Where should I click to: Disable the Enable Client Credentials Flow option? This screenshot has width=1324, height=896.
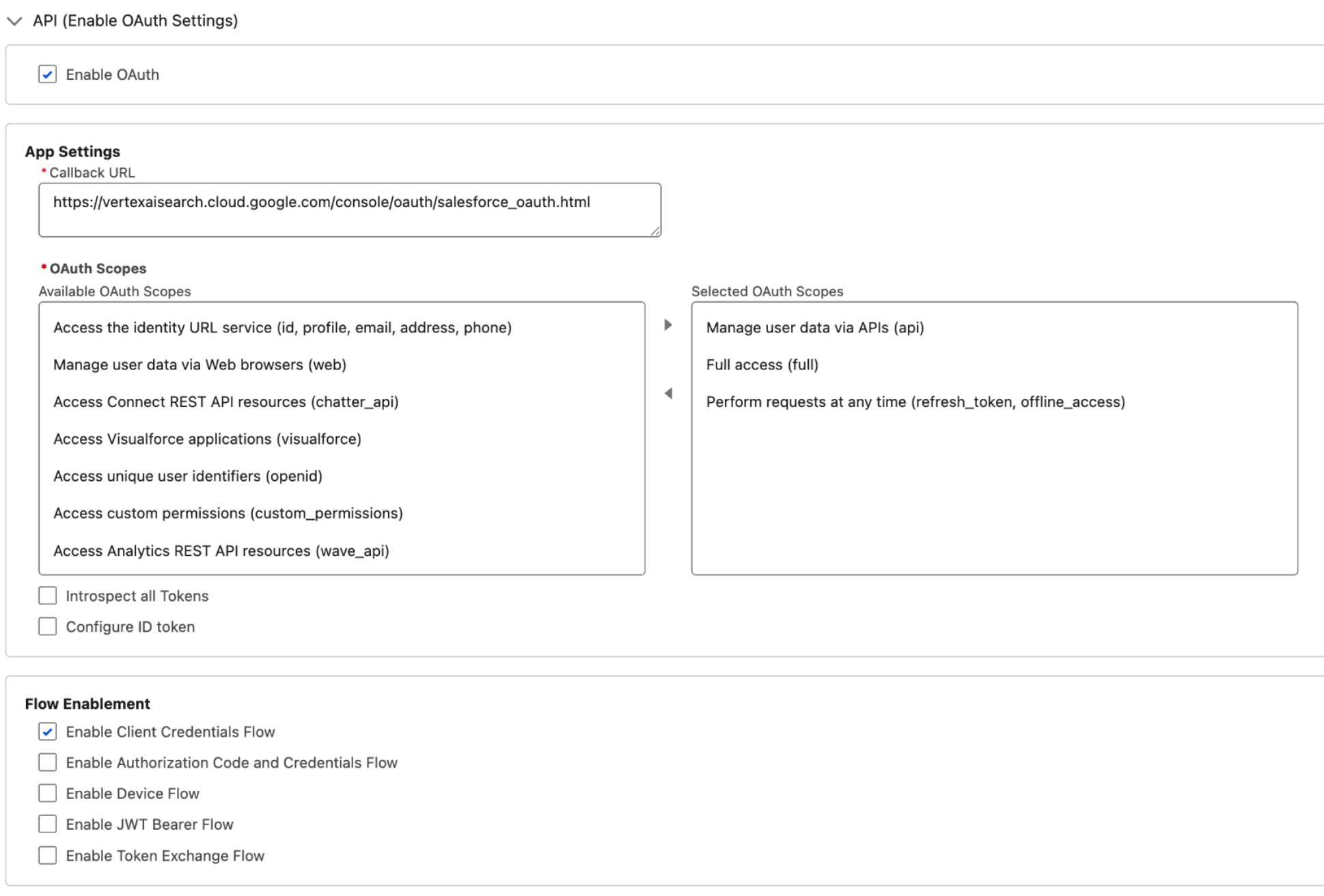[47, 731]
